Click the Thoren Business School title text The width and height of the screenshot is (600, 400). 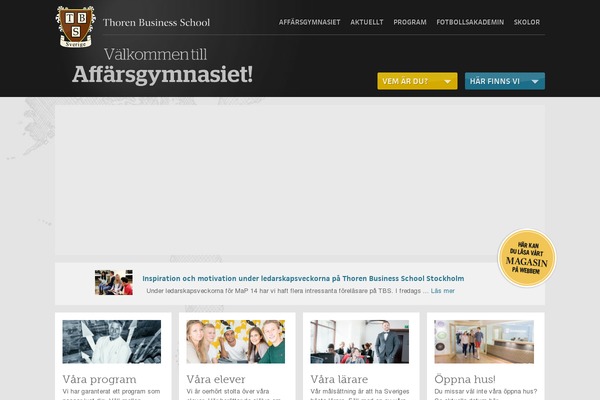click(157, 23)
